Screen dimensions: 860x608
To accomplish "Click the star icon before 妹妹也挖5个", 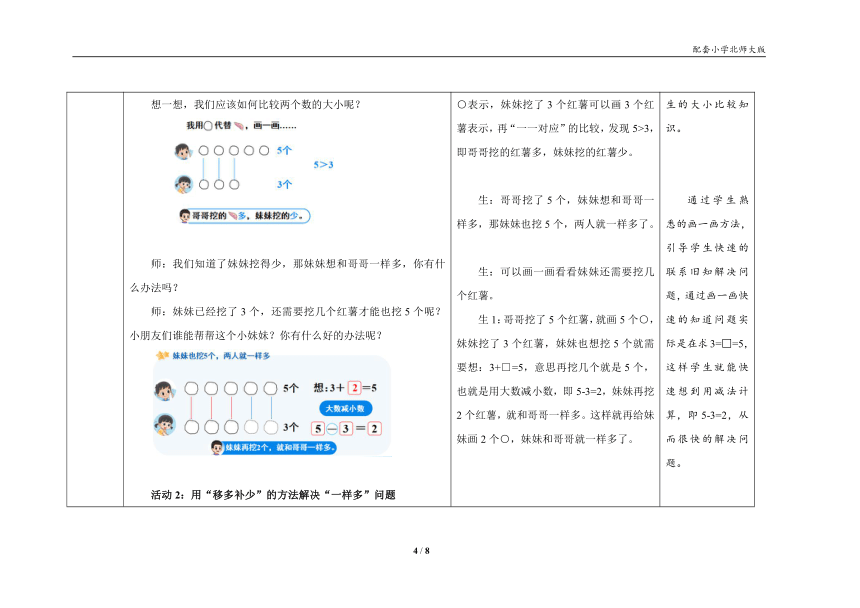I will click(x=162, y=356).
